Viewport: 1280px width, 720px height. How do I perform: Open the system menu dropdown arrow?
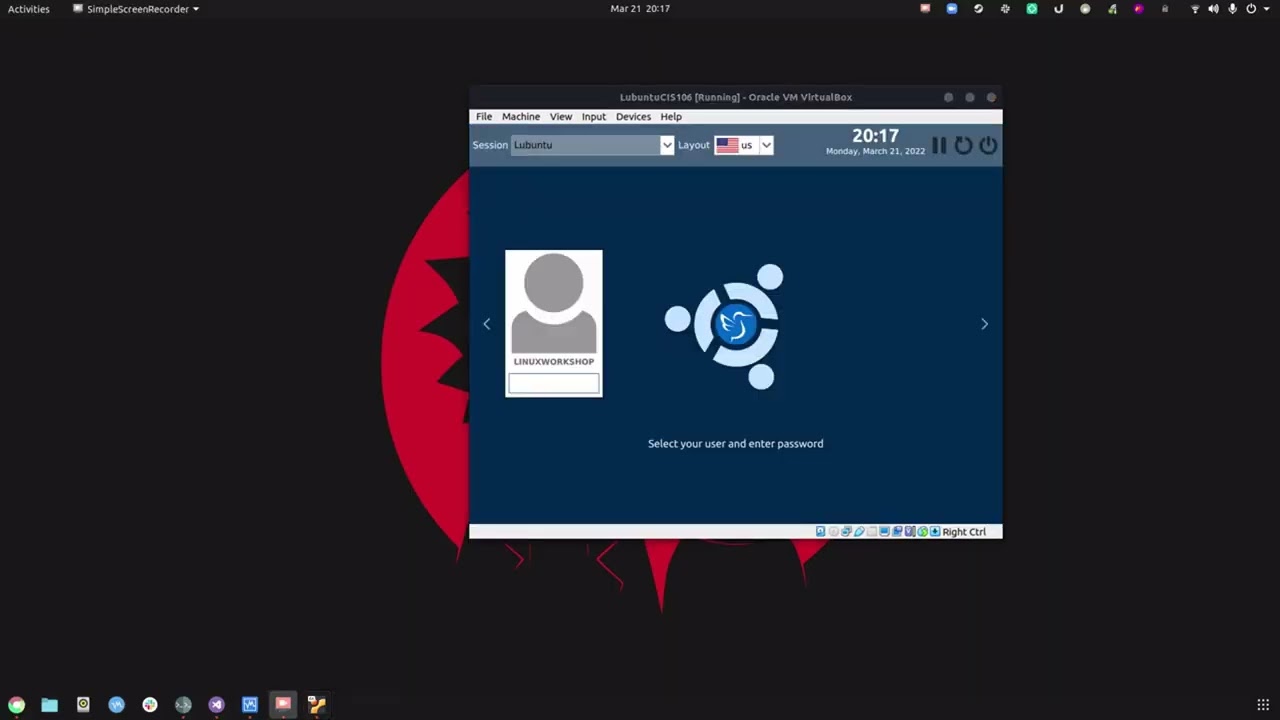[x=1266, y=9]
